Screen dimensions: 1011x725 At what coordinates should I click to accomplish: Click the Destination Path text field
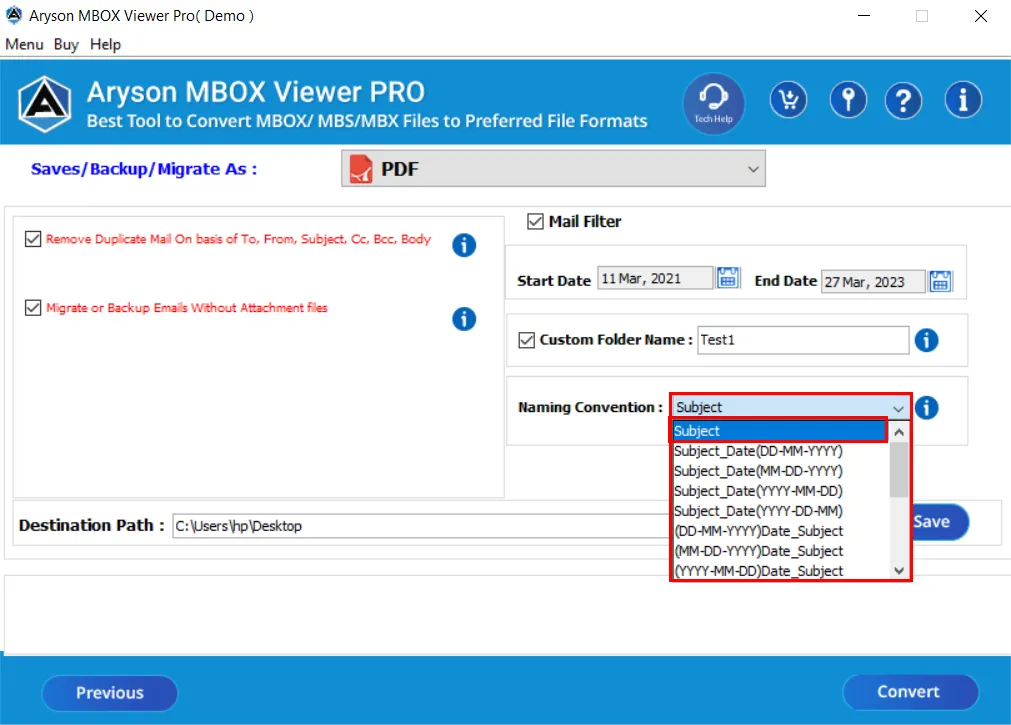coord(420,526)
